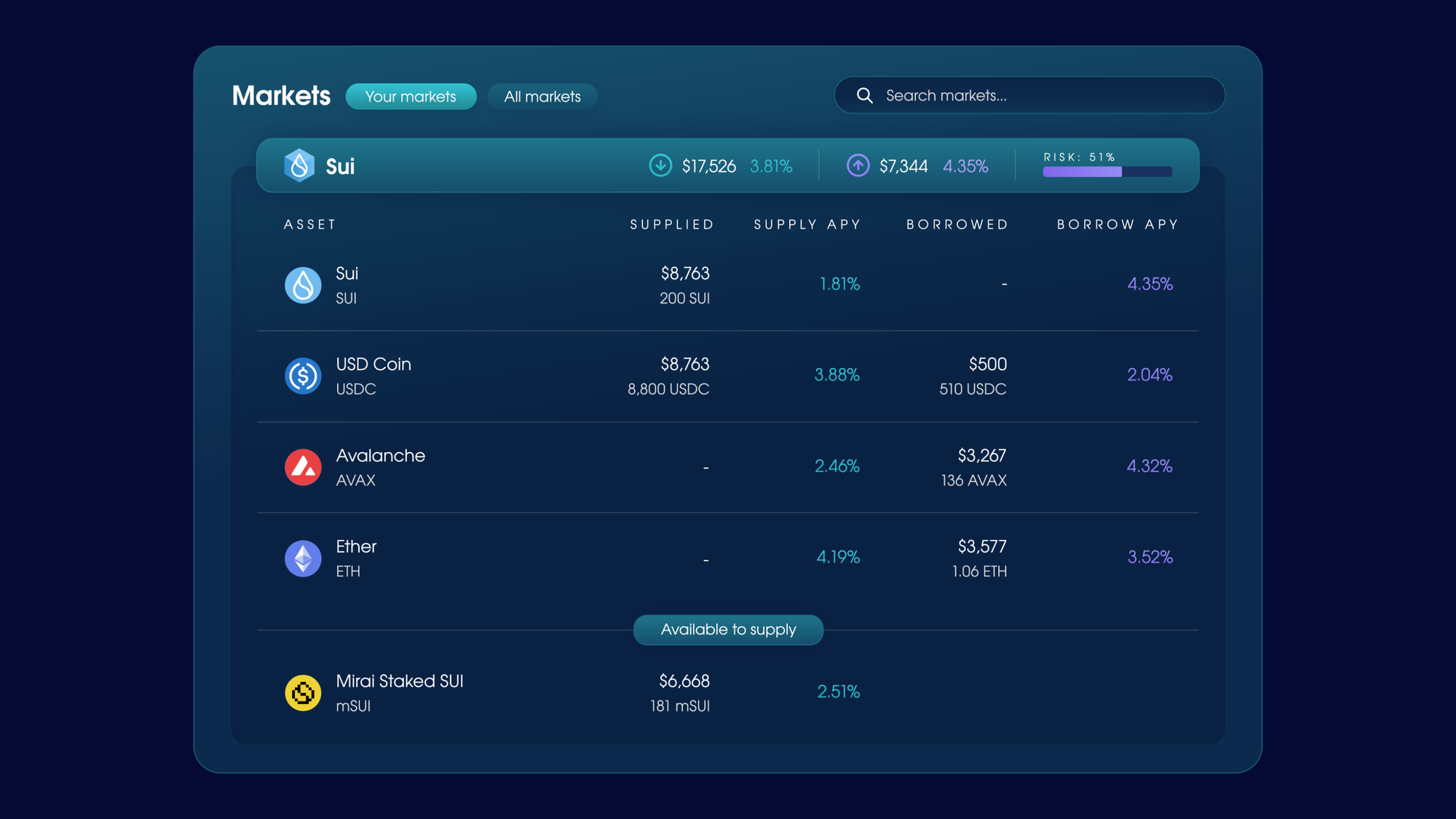The width and height of the screenshot is (1456, 819).
Task: Switch to All markets tab
Action: [x=542, y=96]
